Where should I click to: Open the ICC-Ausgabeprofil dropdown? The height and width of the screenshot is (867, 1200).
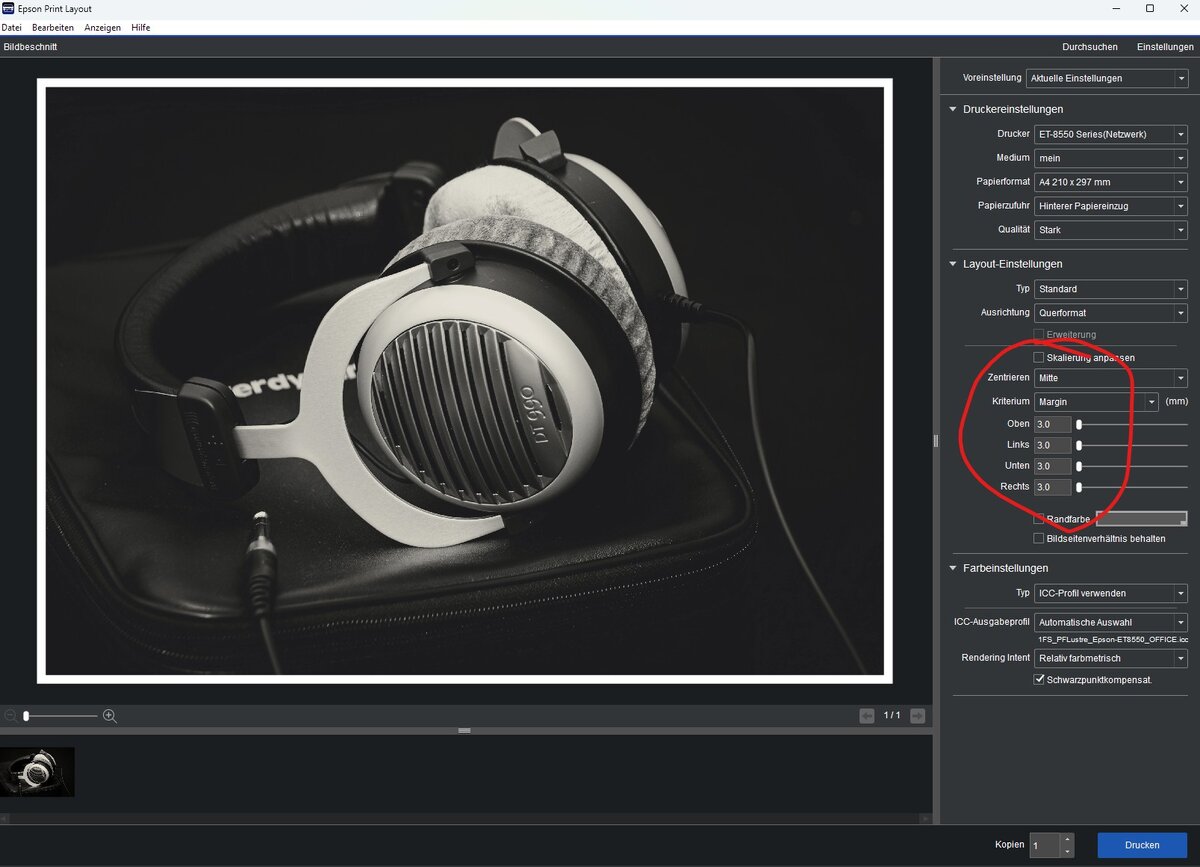coord(1110,622)
